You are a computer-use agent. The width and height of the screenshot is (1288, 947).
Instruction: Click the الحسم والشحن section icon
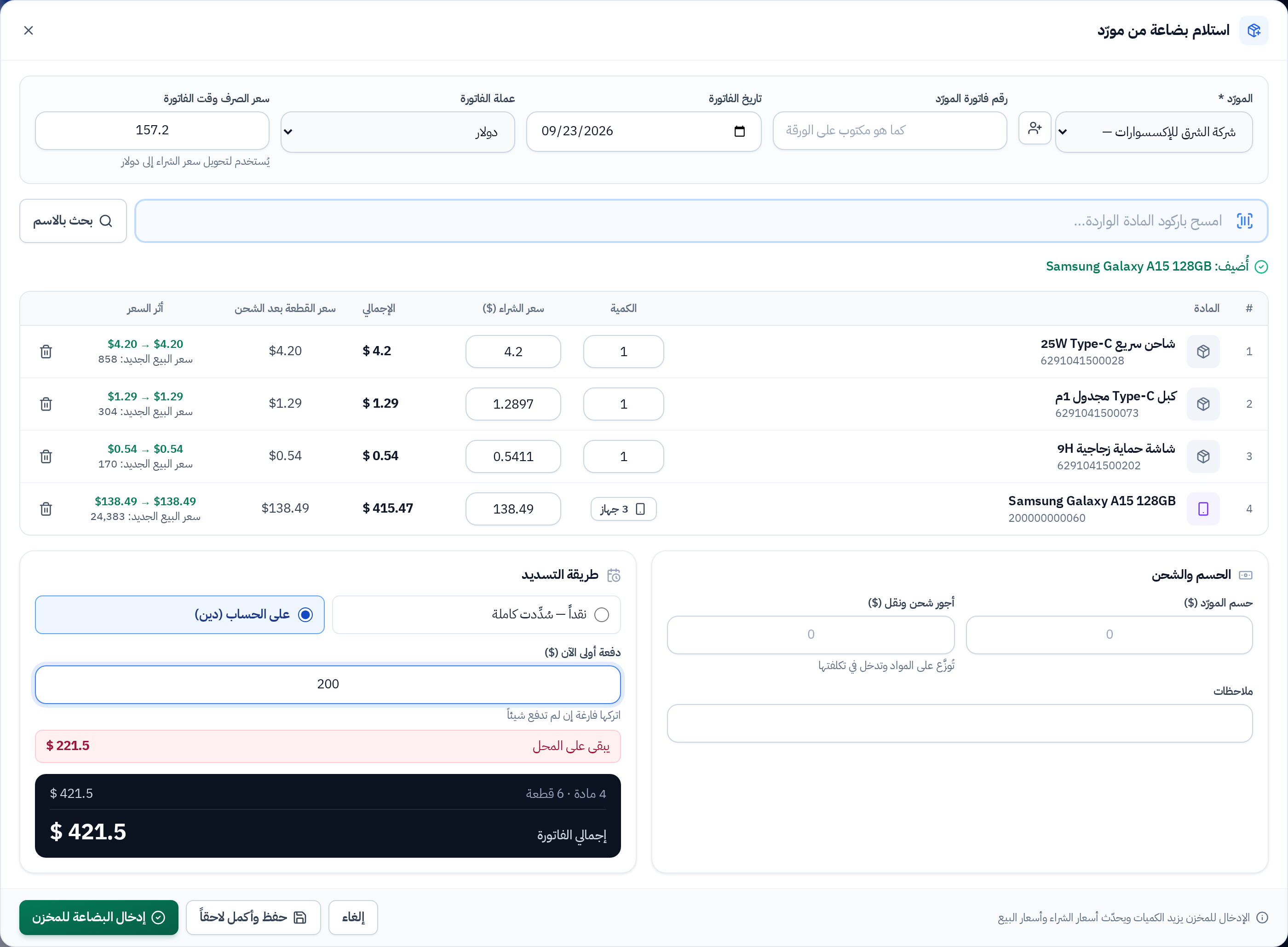point(1246,575)
